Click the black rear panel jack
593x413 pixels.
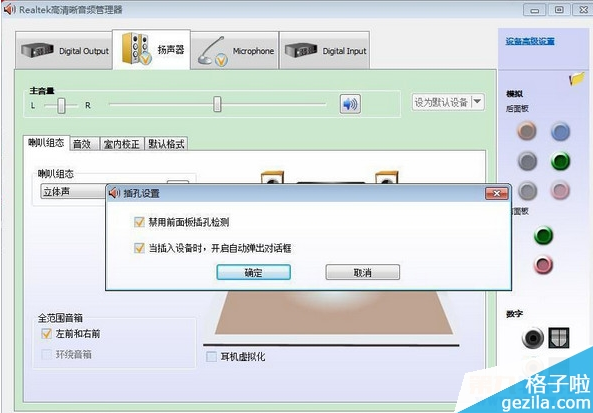coord(527,161)
